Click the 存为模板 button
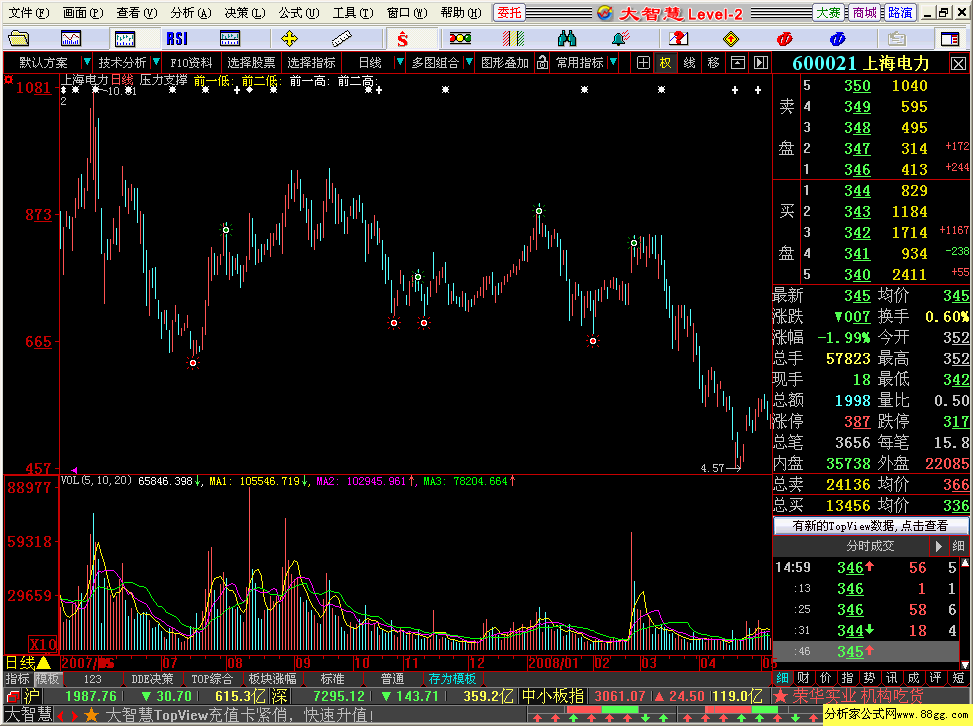The image size is (973, 726). point(452,679)
